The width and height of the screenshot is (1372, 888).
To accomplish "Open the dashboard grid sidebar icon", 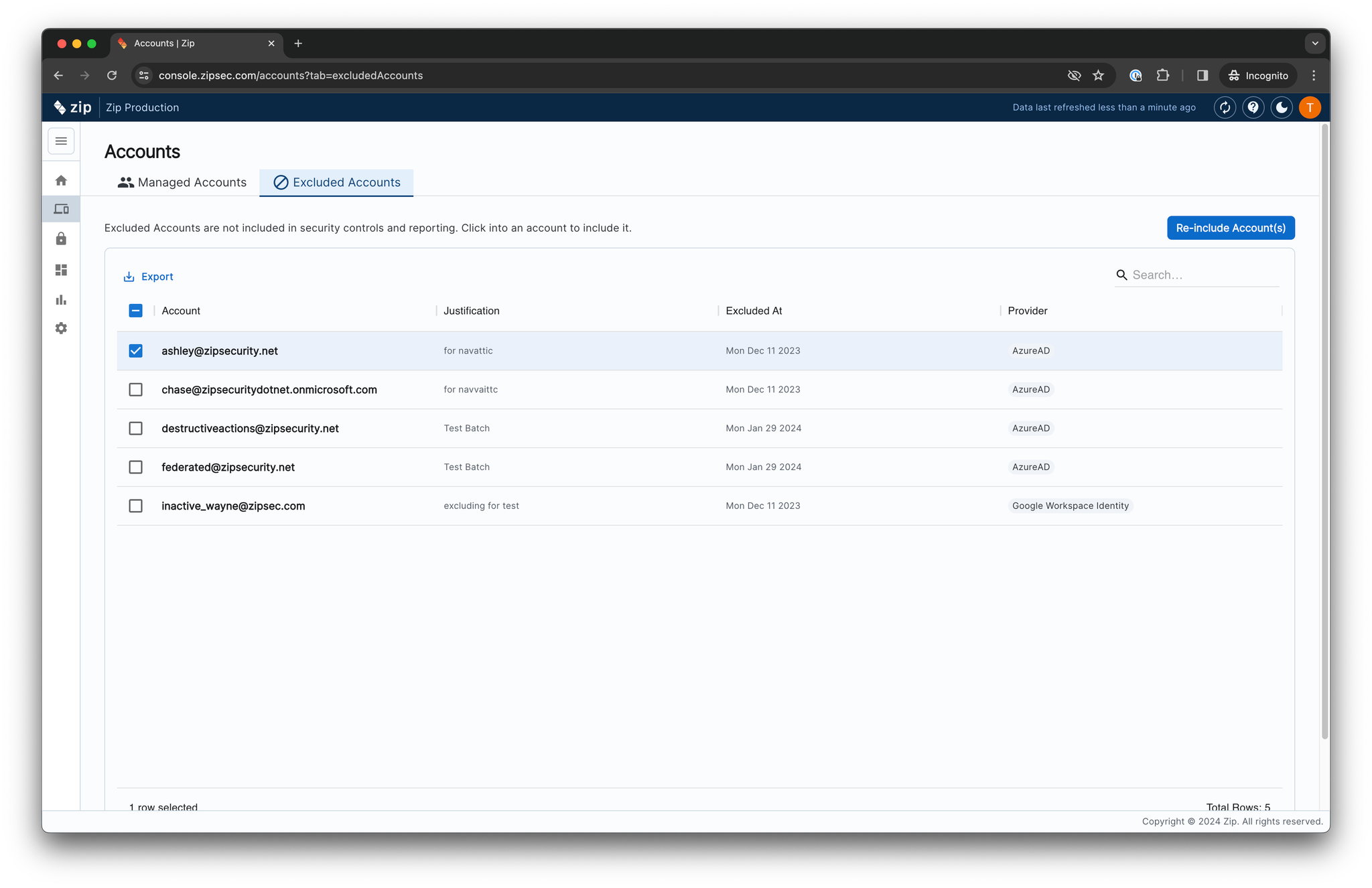I will coord(61,270).
